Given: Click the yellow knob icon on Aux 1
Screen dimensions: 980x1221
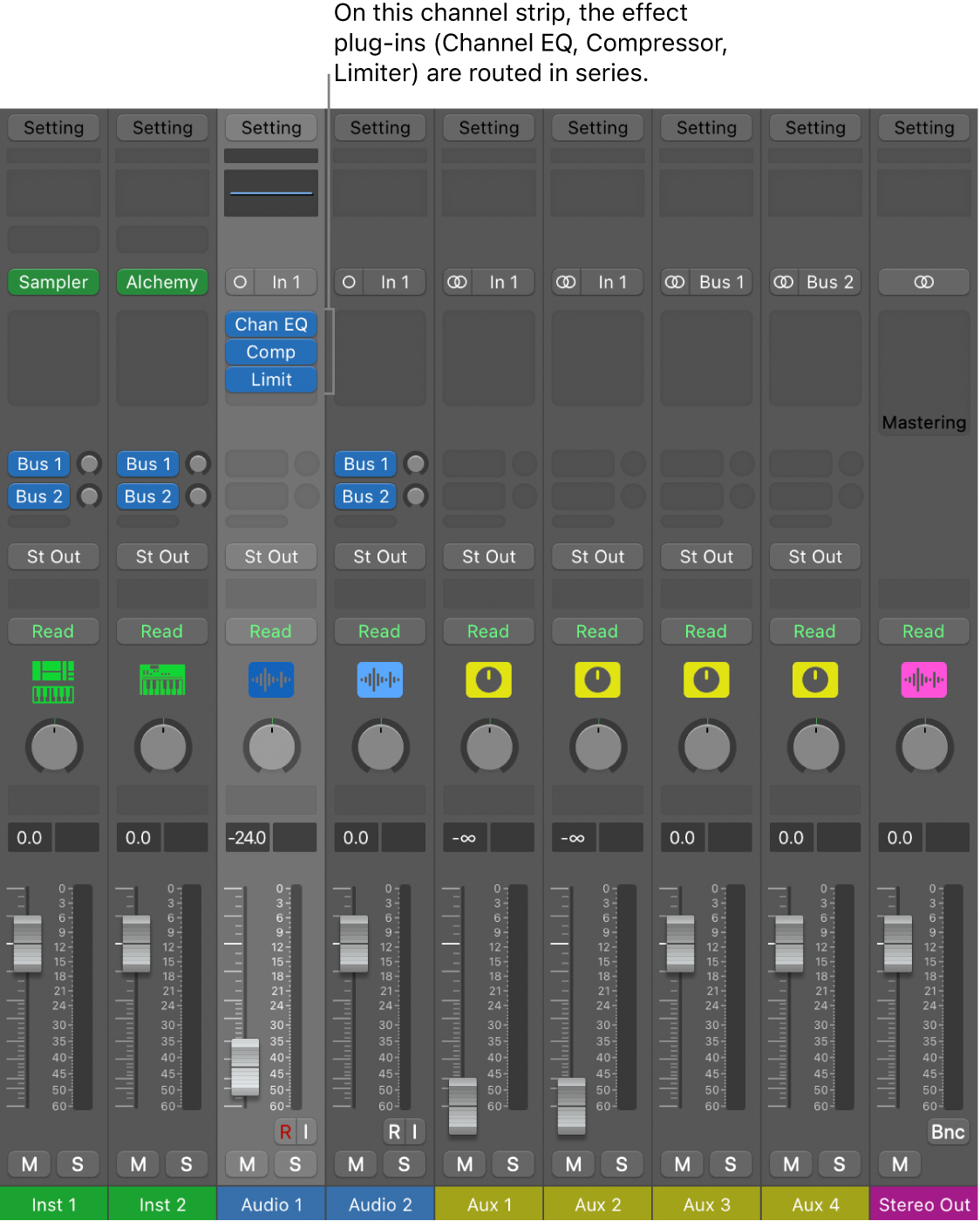Looking at the screenshot, I should [488, 680].
